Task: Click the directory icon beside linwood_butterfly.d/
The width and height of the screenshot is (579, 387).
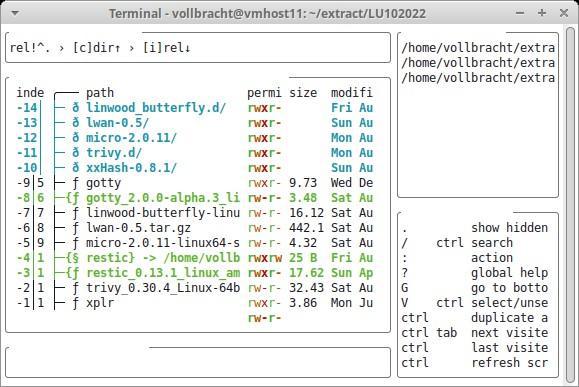Action: click(76, 108)
